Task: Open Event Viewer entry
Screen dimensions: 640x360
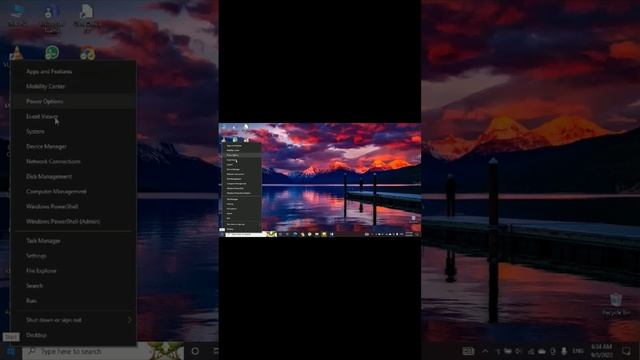Action: pyautogui.click(x=73, y=116)
